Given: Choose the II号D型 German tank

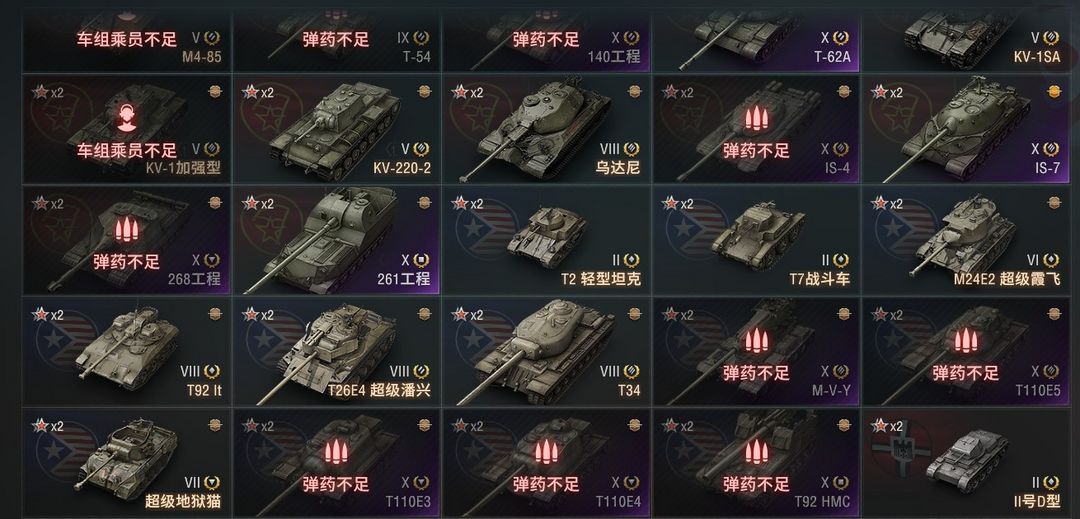Looking at the screenshot, I should coord(966,463).
